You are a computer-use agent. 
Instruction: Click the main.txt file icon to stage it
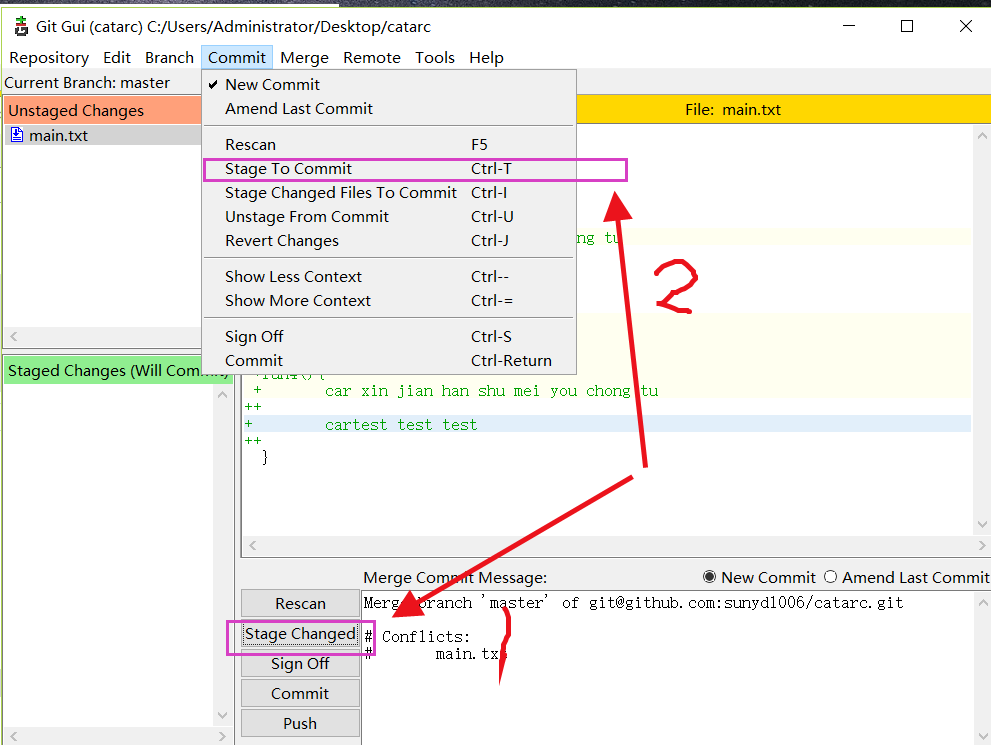(x=16, y=133)
